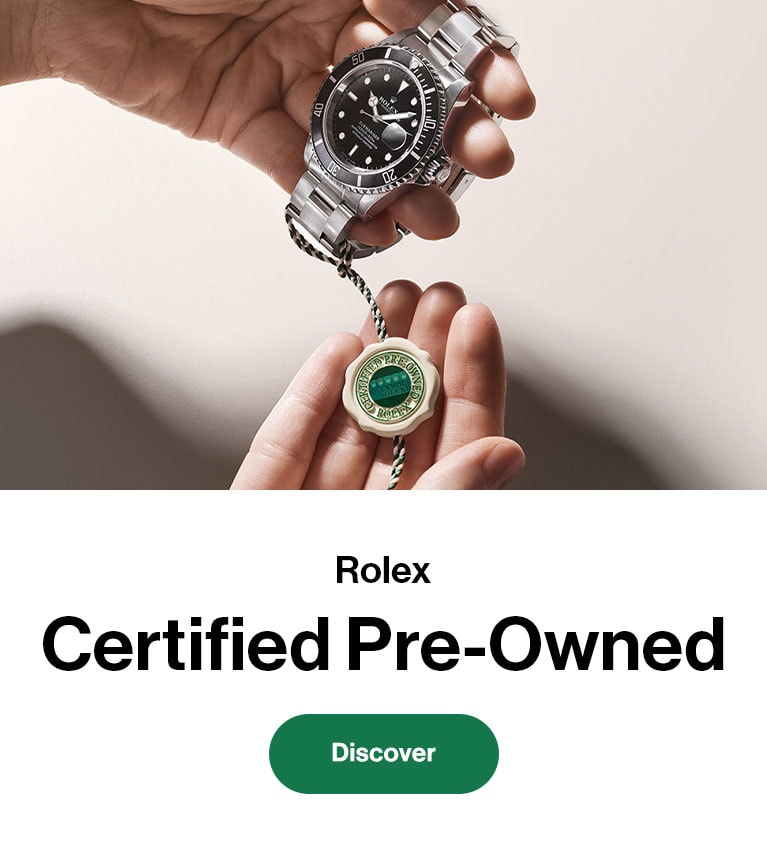Open the Rolex watch banner image
The width and height of the screenshot is (767, 850).
(383, 244)
